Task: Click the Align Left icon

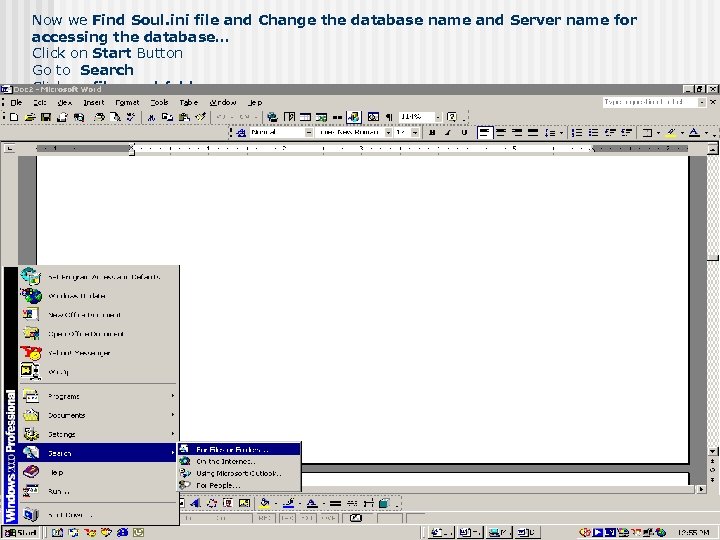Action: (484, 133)
